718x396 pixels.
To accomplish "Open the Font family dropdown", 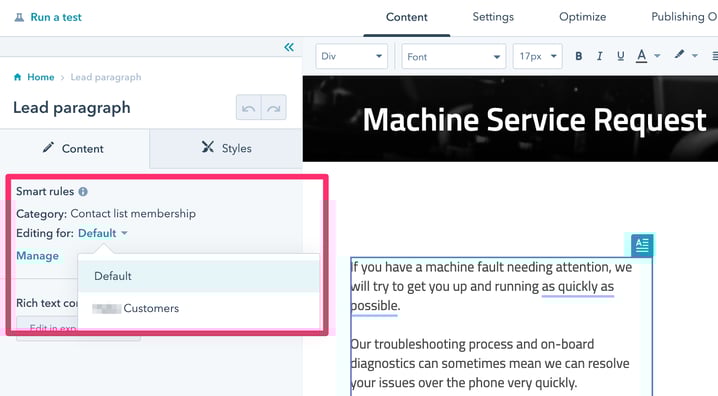I will (454, 56).
